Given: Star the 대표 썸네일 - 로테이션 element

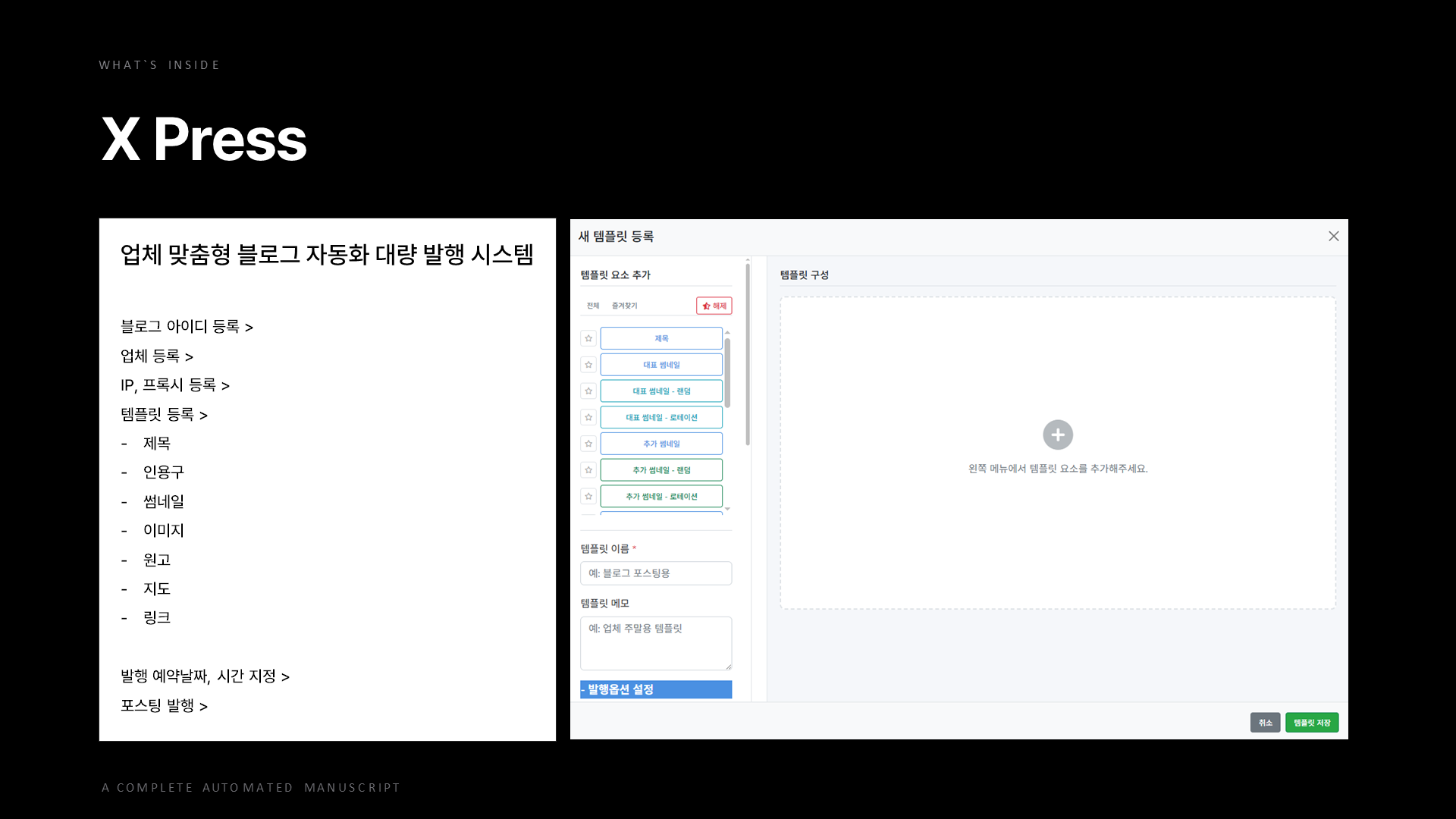Looking at the screenshot, I should coord(588,417).
